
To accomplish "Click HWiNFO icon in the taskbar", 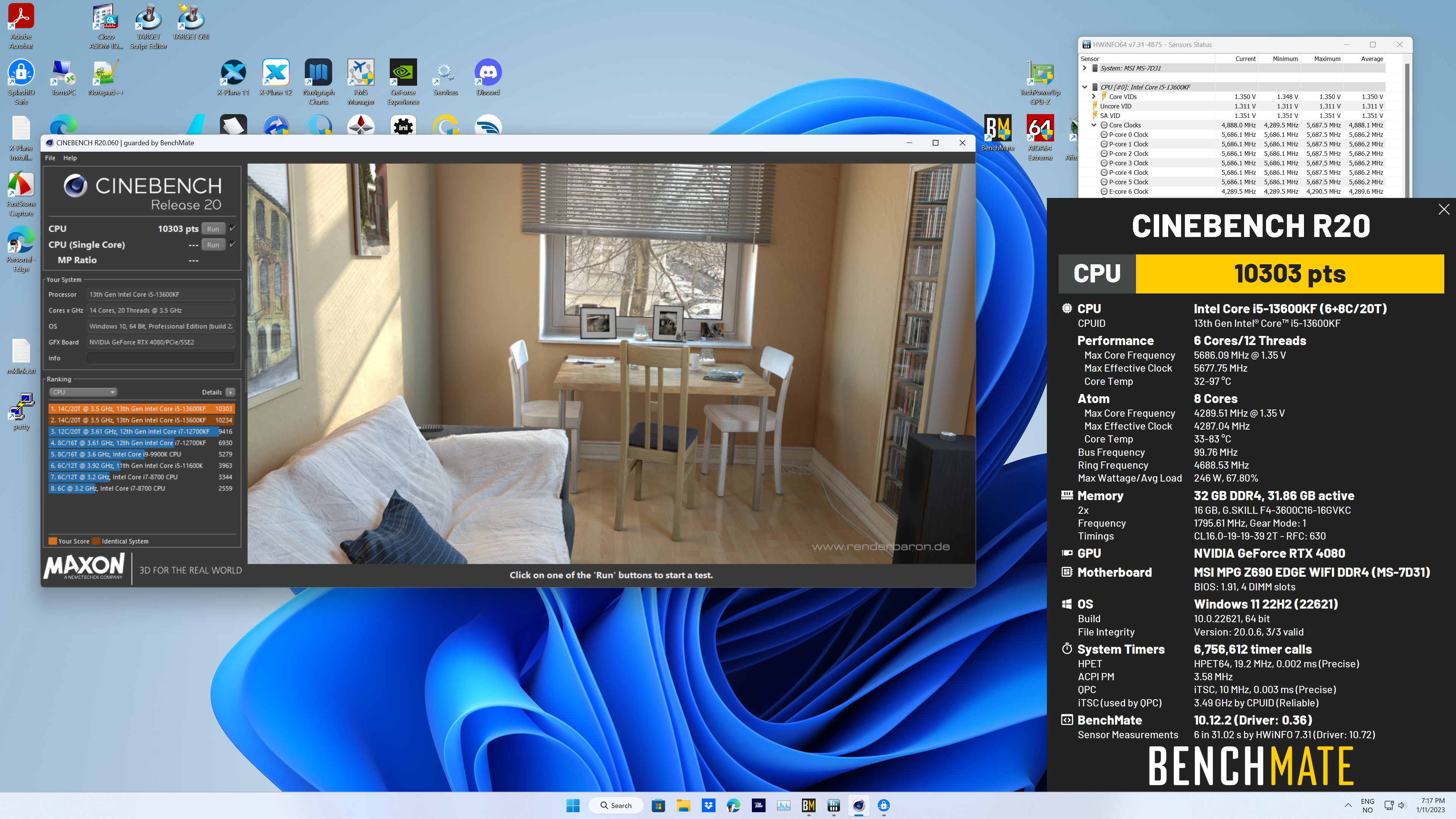I will click(x=834, y=805).
